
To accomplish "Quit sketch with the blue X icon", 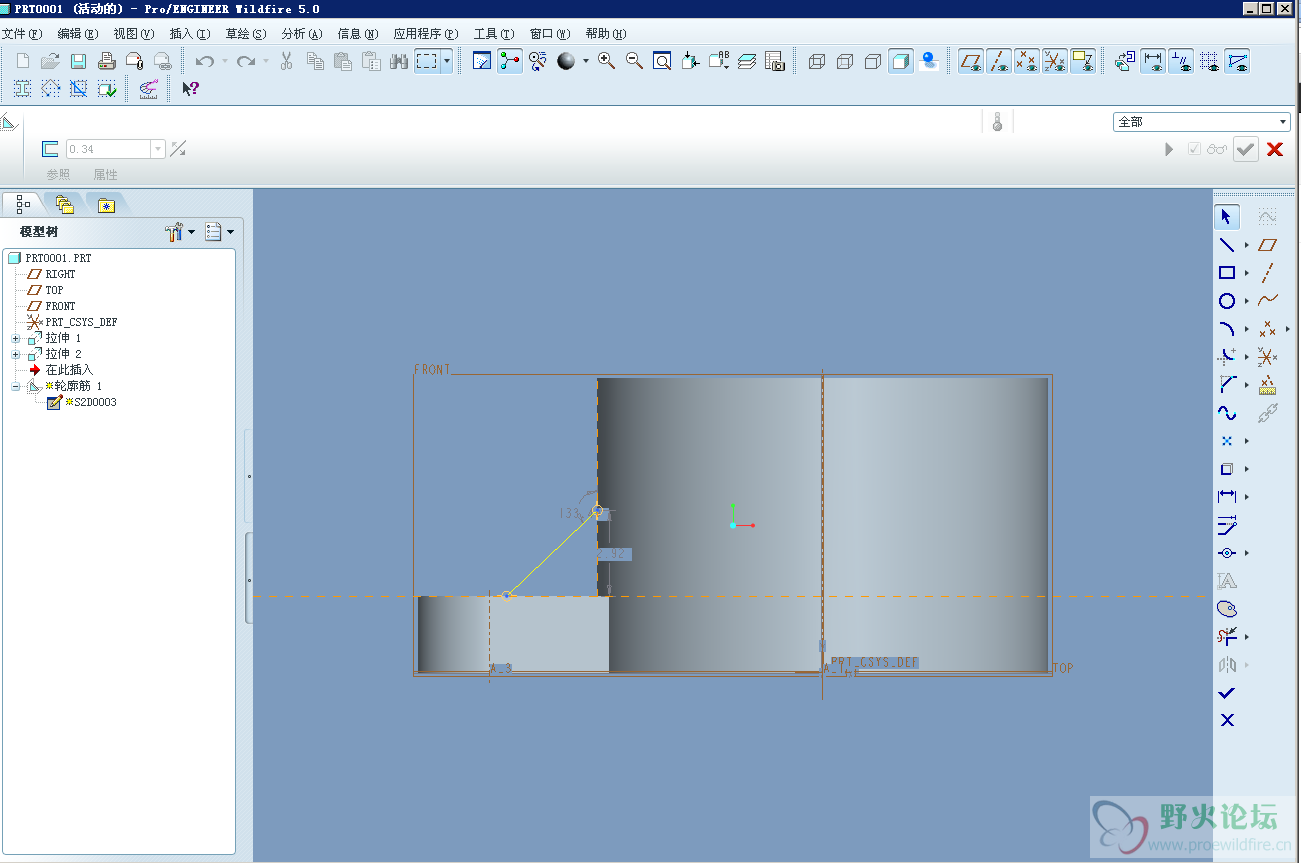I will (x=1227, y=721).
